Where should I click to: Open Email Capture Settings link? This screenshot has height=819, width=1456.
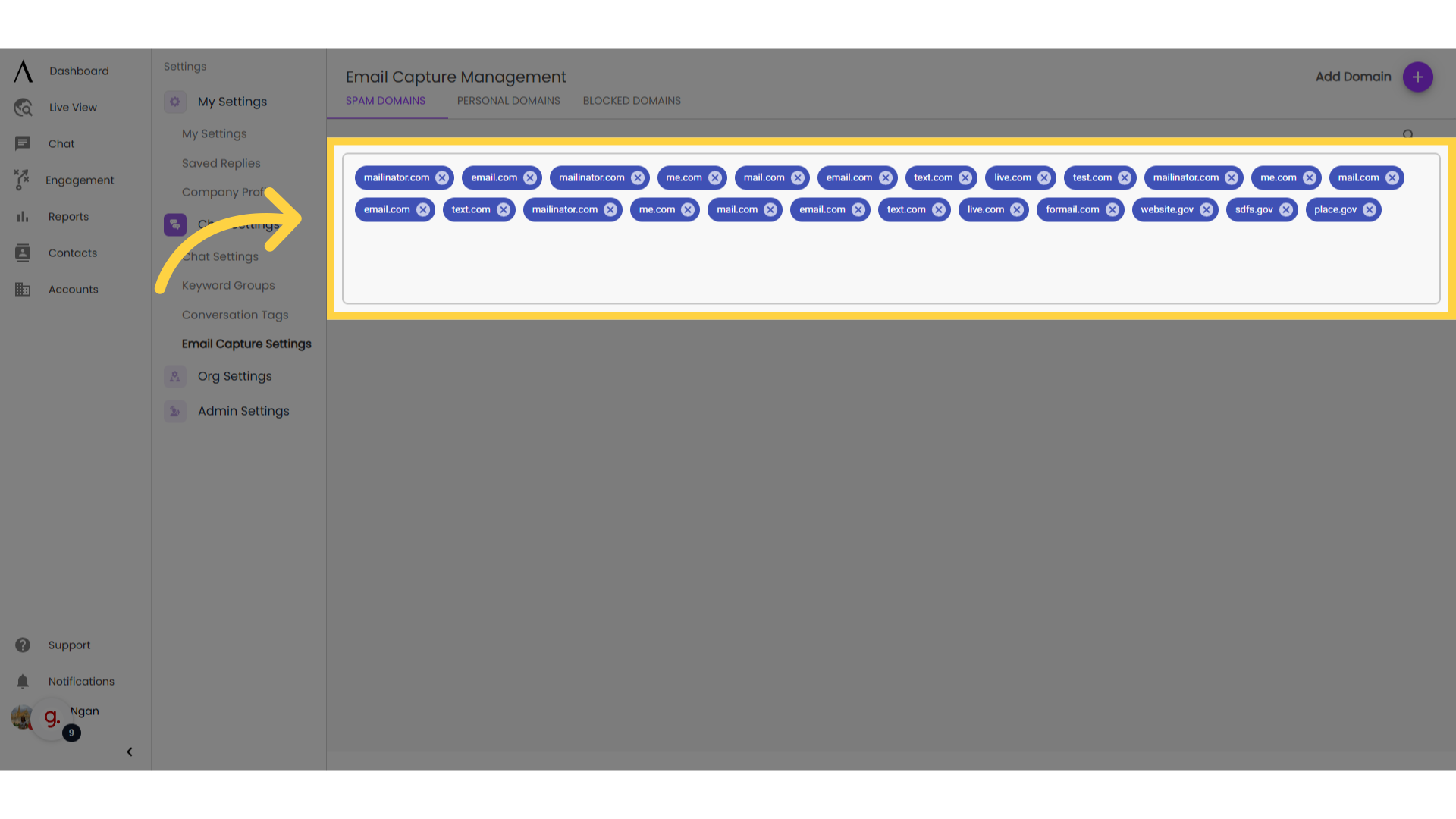[246, 344]
